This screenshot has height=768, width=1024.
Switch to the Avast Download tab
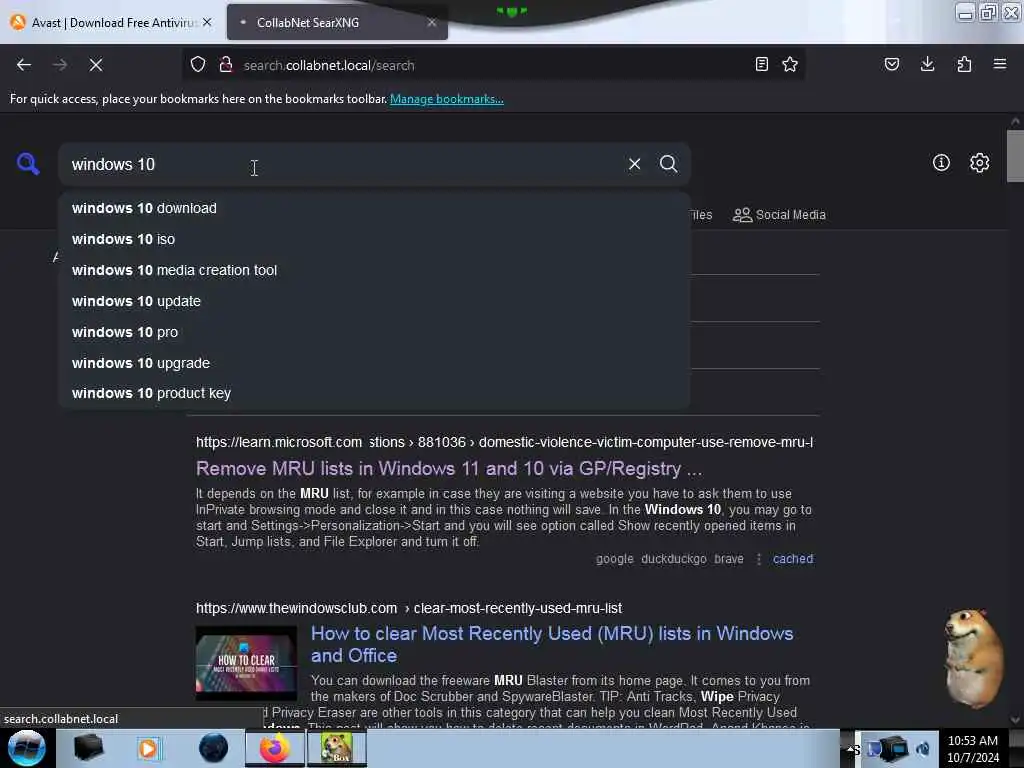[x=110, y=22]
